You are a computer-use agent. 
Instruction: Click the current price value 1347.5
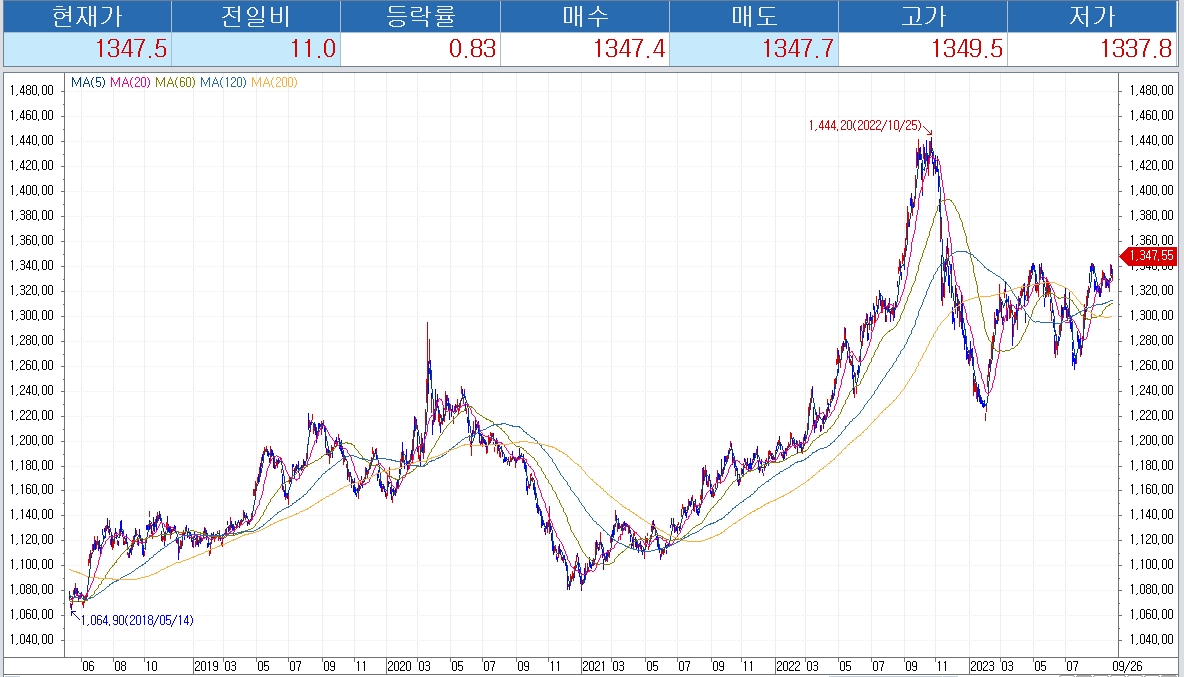(131, 49)
